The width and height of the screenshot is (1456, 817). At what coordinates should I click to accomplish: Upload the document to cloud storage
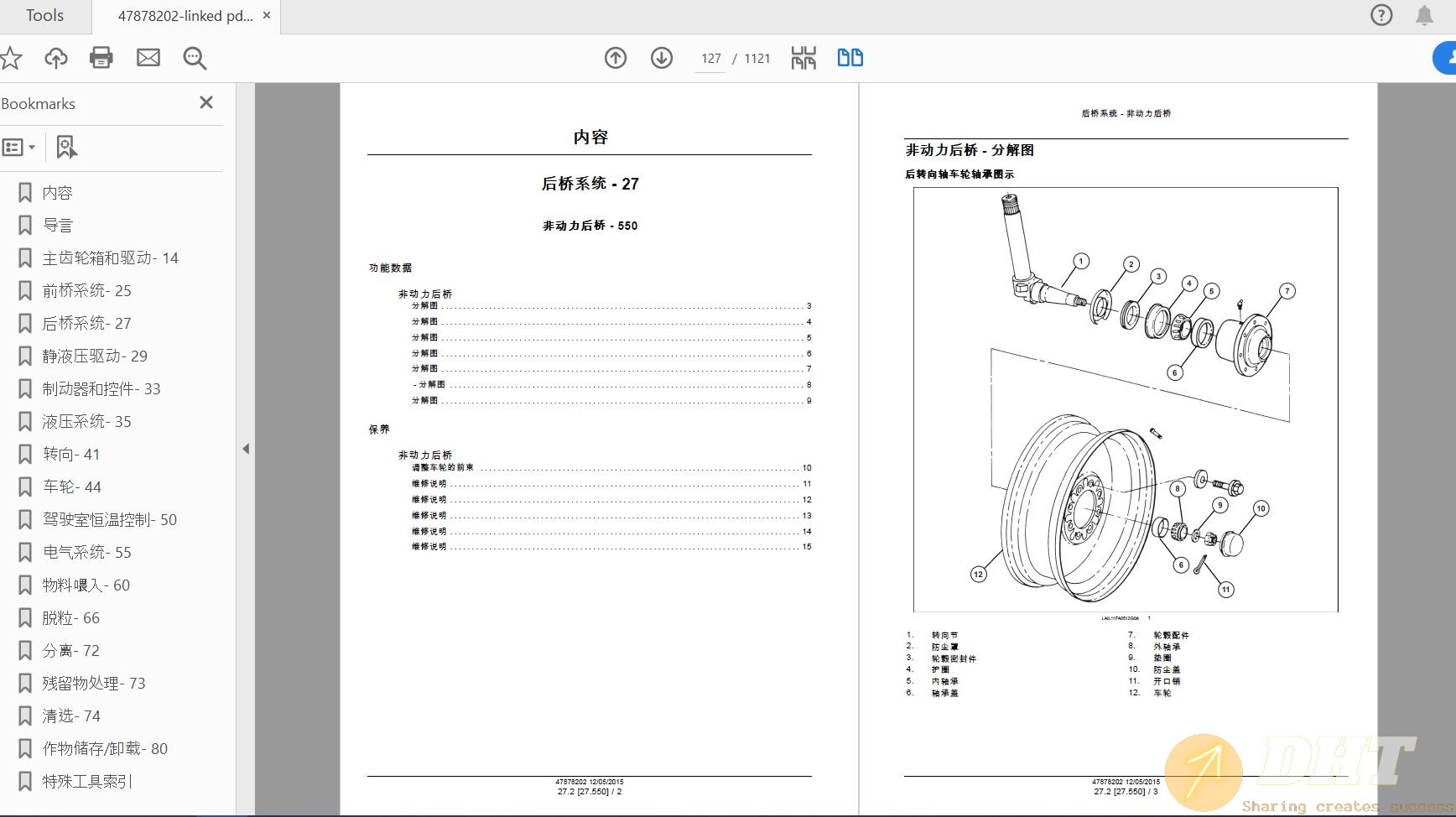click(x=55, y=58)
